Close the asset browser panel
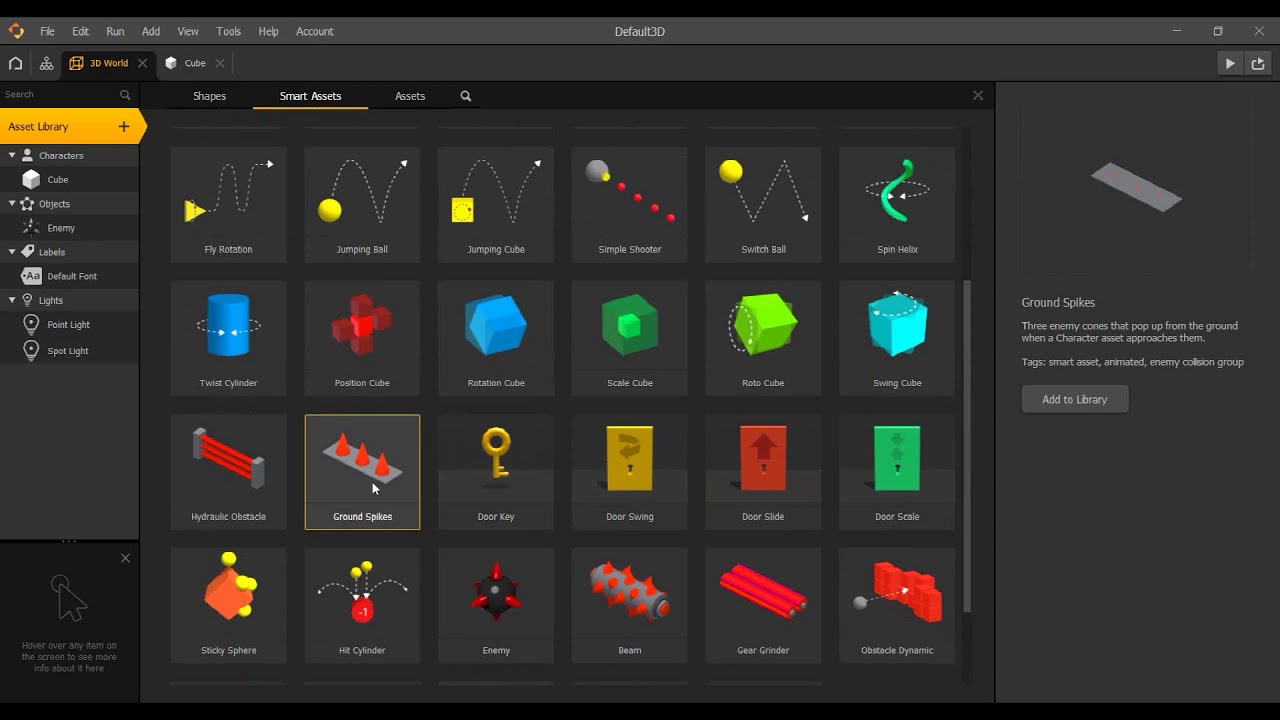 click(x=978, y=95)
